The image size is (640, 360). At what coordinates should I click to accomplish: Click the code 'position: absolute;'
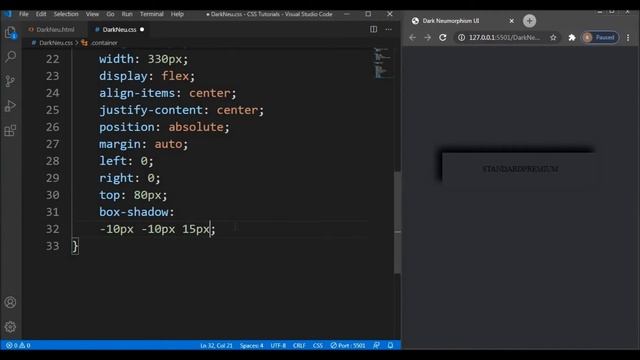(164, 127)
